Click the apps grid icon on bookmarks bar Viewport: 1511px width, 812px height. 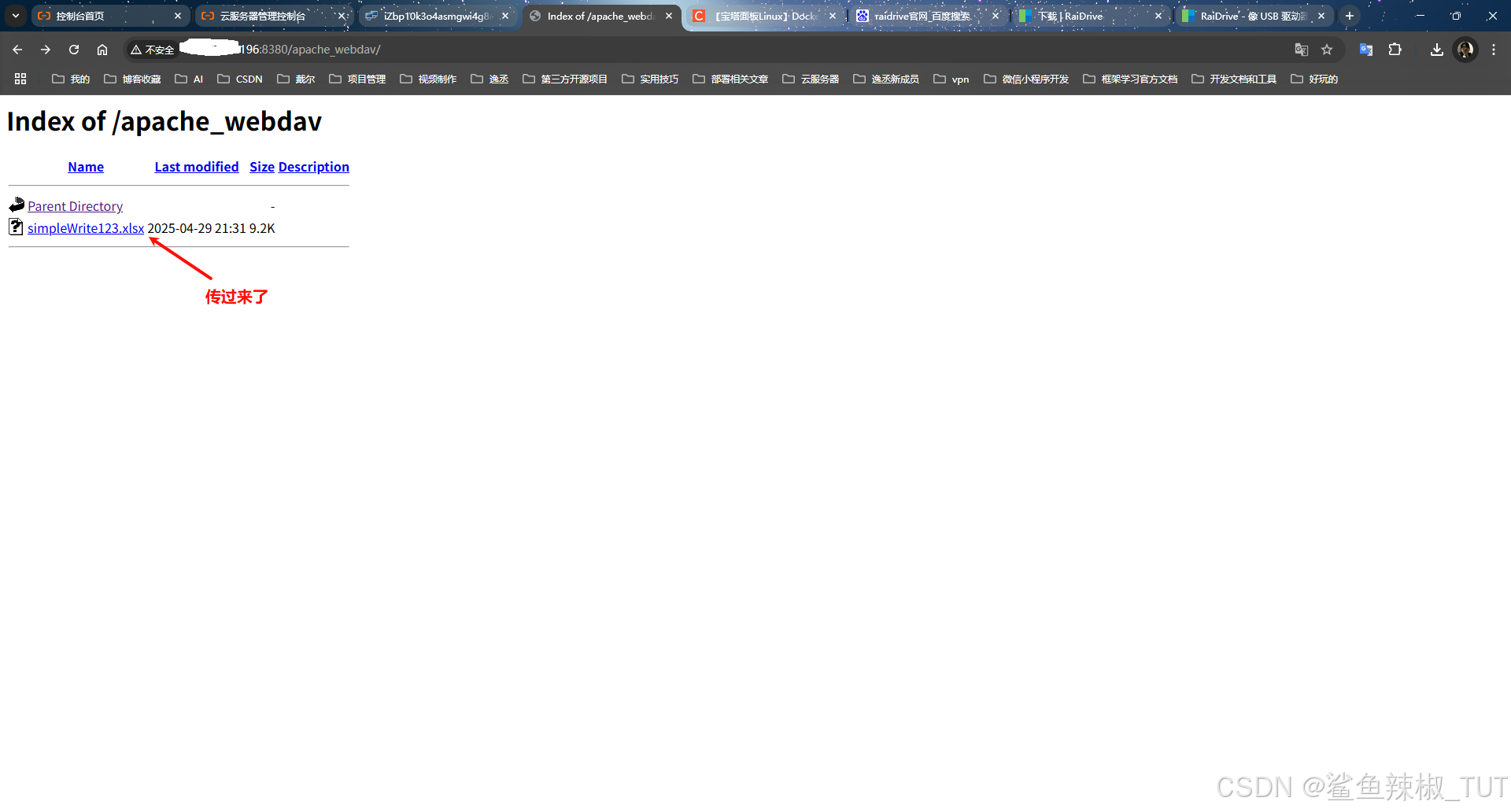20,79
